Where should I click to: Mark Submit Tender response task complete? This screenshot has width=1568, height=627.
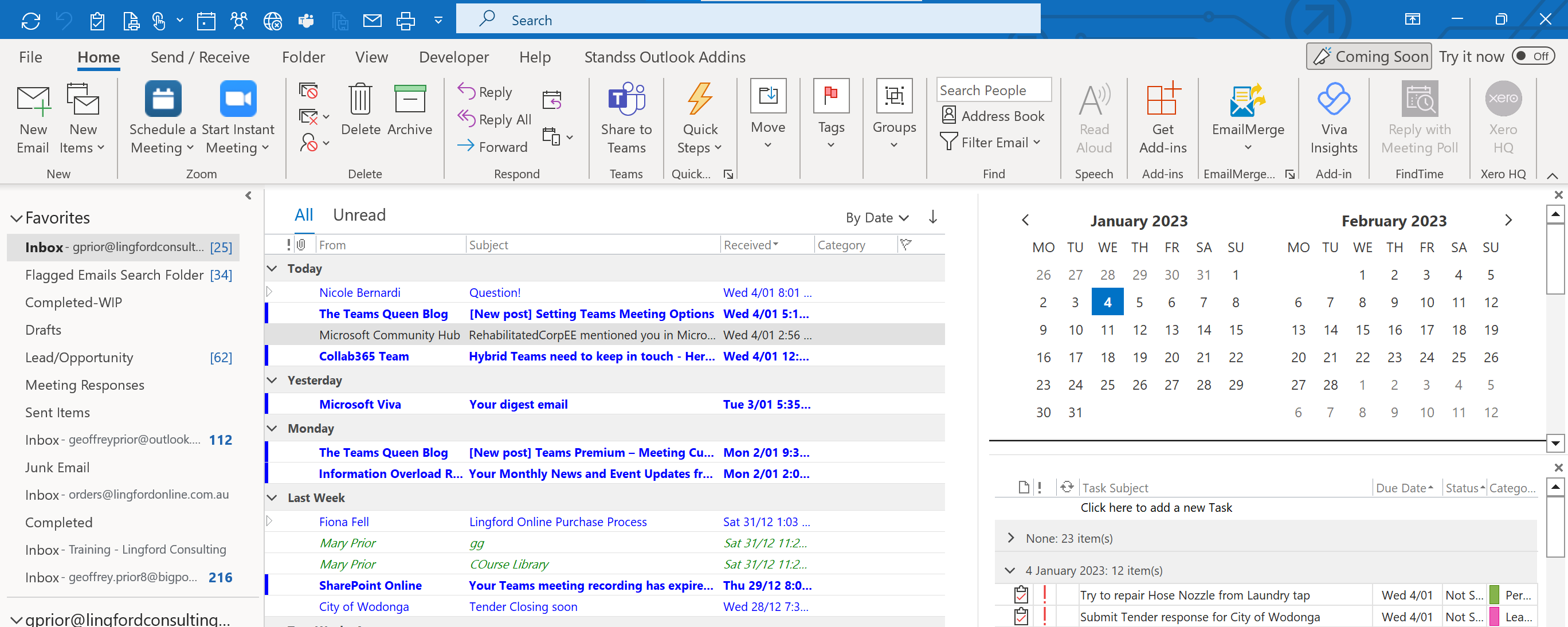coord(1021,616)
